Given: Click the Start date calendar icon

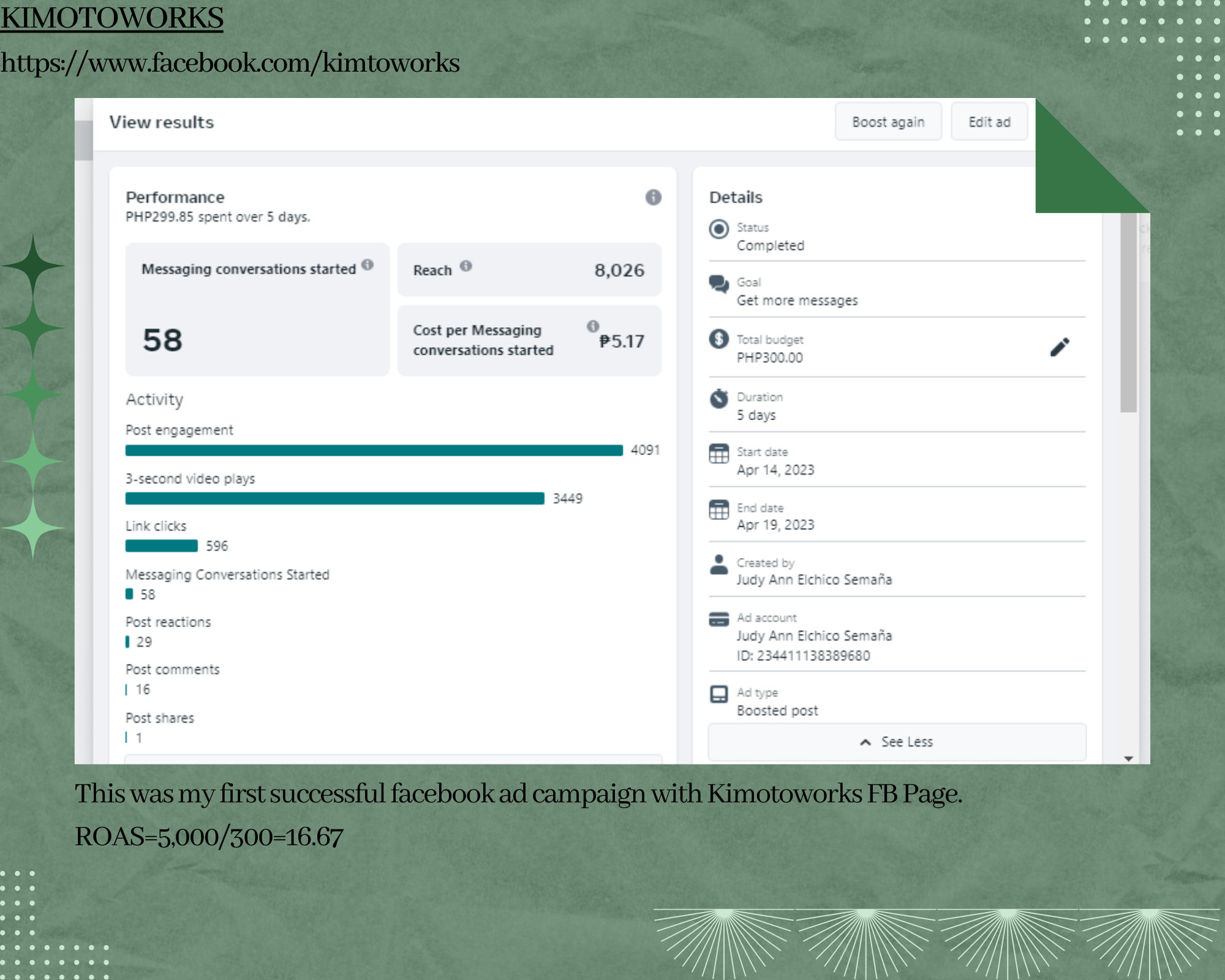Looking at the screenshot, I should point(719,454).
